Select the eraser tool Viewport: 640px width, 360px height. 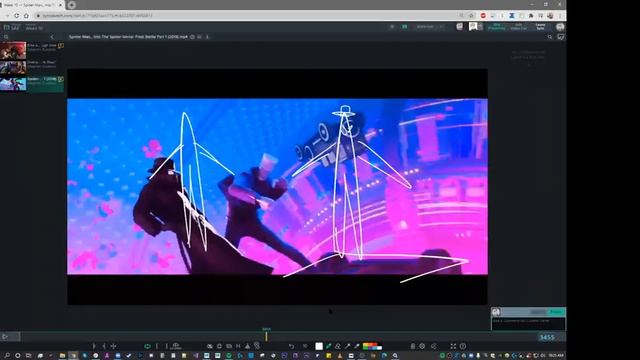338,346
